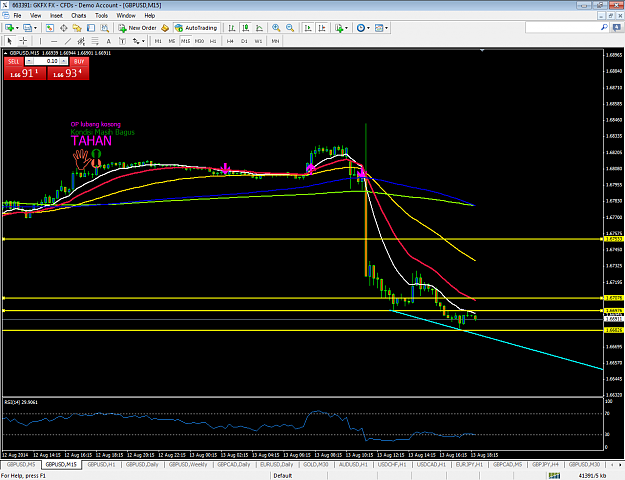Switch to M1 timeframe
The width and height of the screenshot is (625, 480).
[158, 41]
